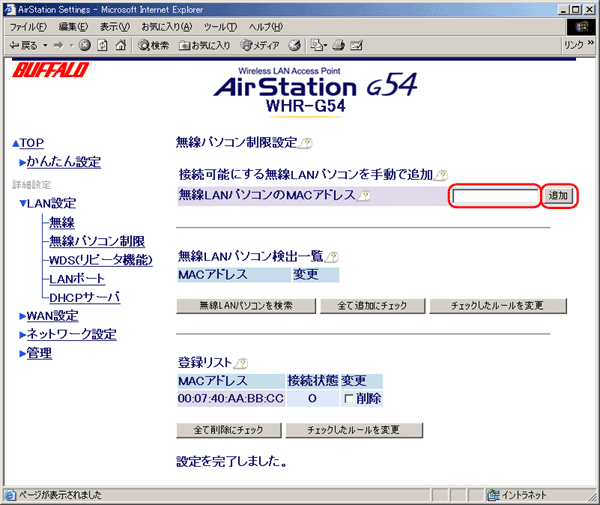Open the ファイル(F) menu
600x505 pixels.
[28, 27]
